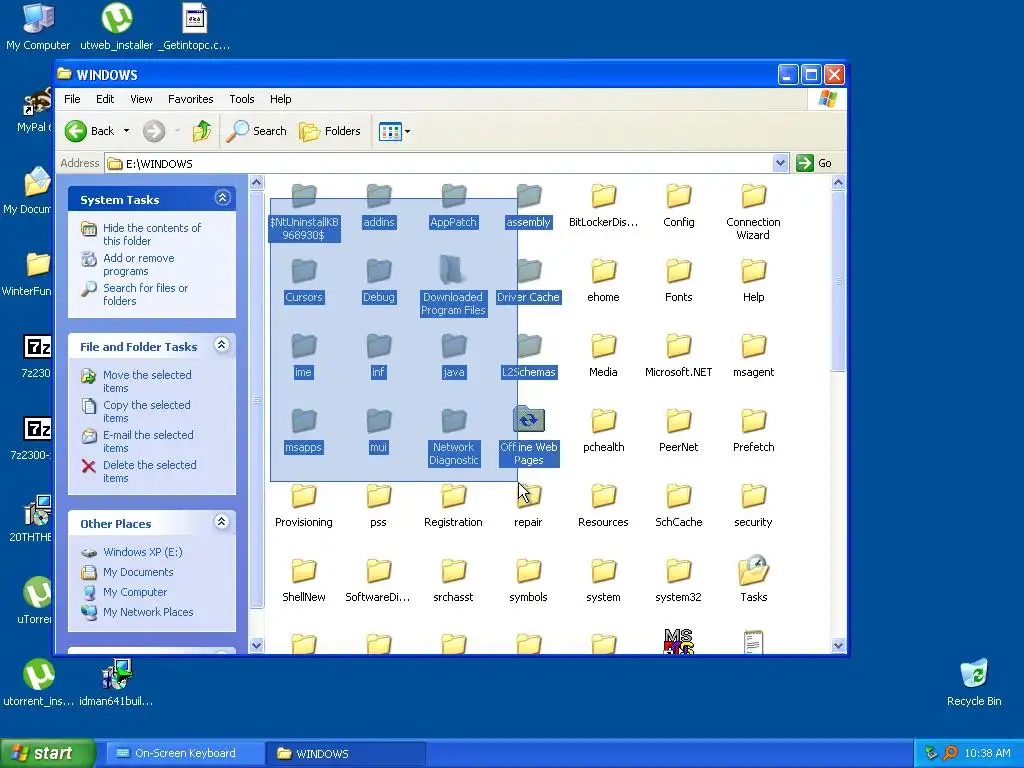
Task: Select the pchealth folder
Action: pos(603,432)
